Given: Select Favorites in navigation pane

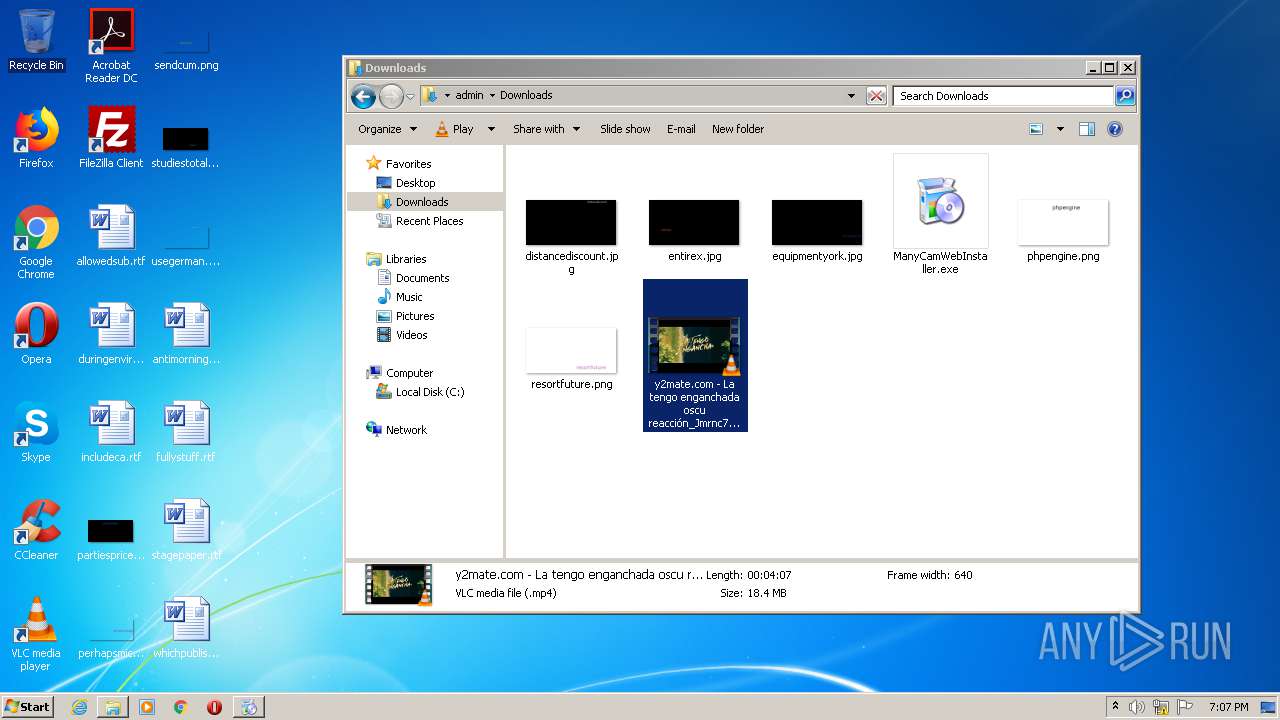Looking at the screenshot, I should [409, 164].
